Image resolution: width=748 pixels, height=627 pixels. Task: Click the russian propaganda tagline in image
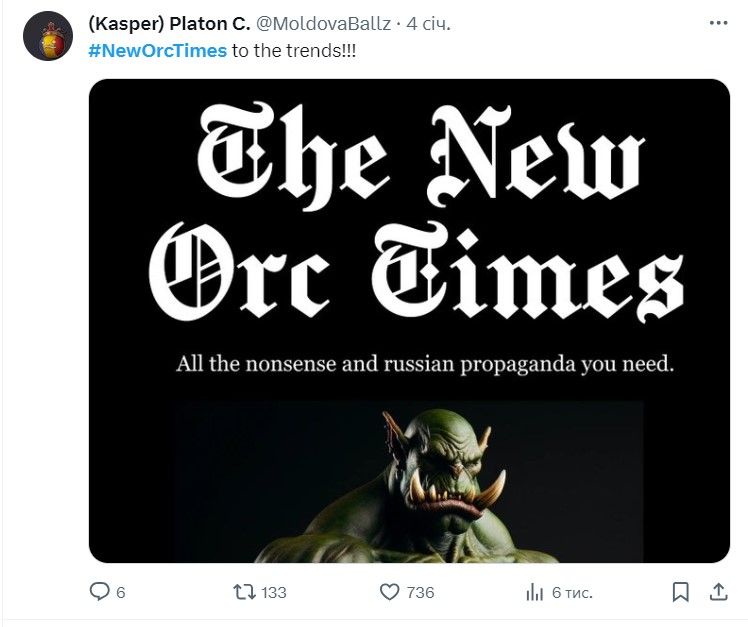click(x=425, y=364)
